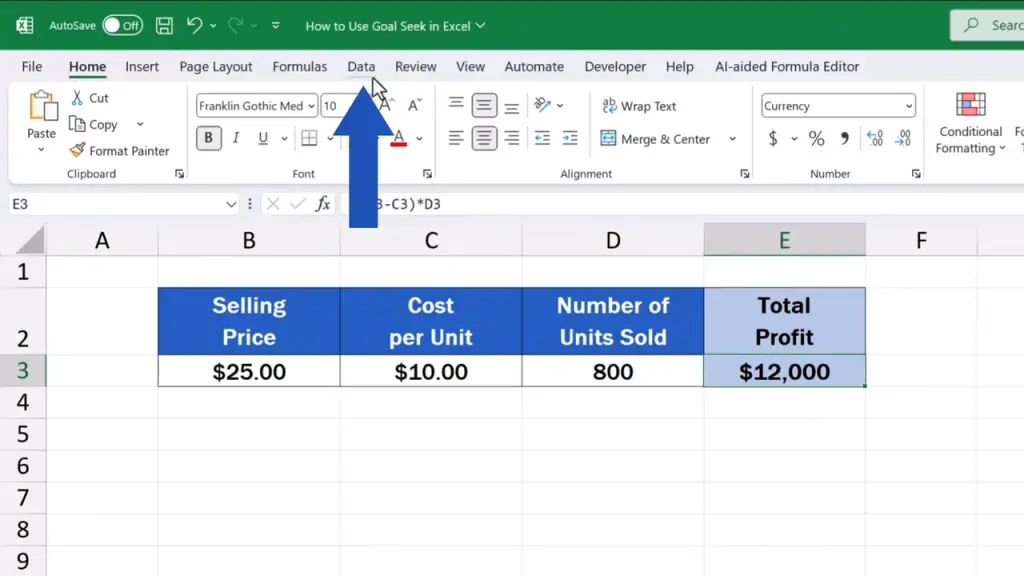Open the Orientation text angle tool

(x=543, y=105)
